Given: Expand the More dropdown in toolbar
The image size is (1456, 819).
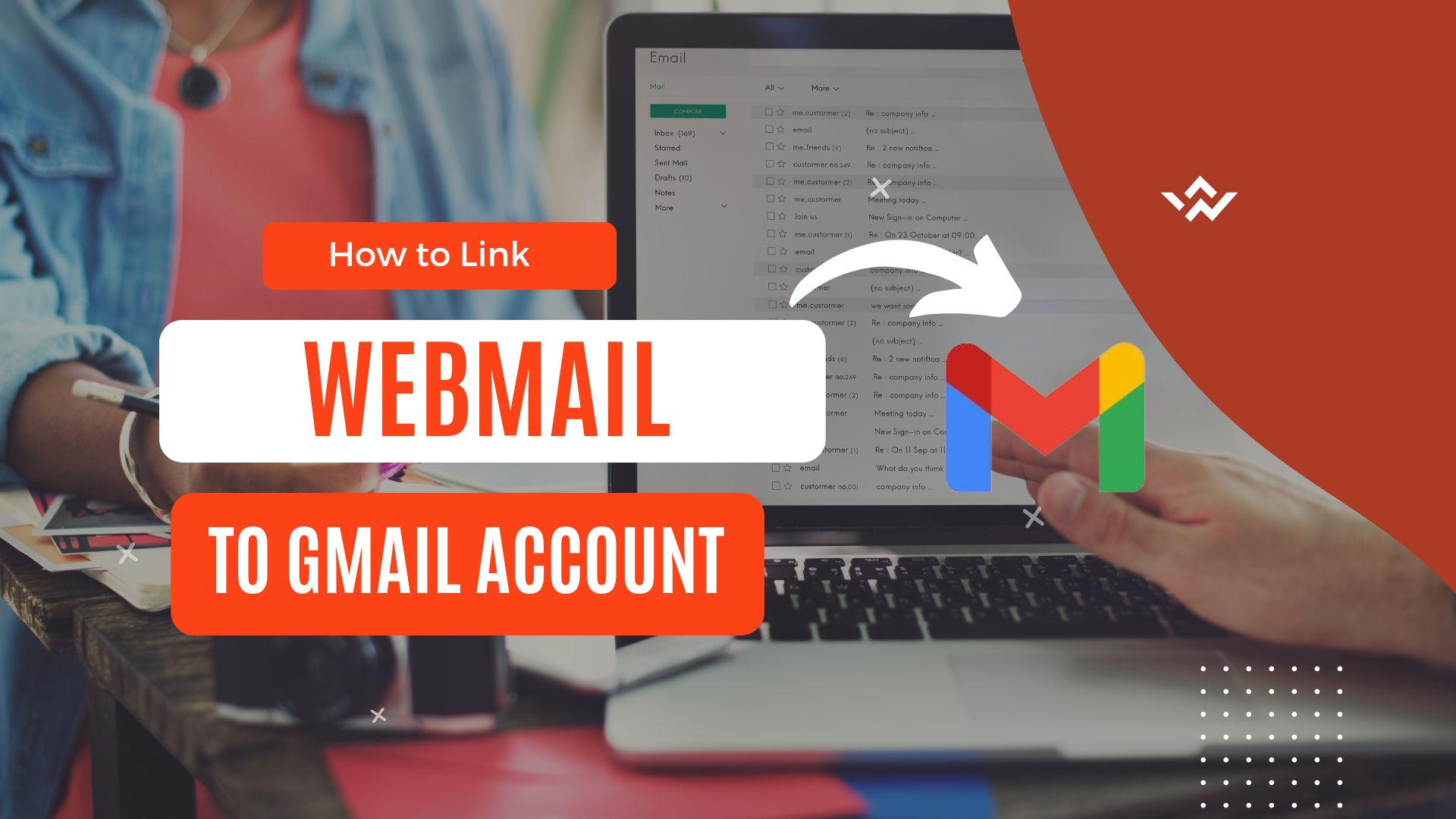Looking at the screenshot, I should point(823,88).
